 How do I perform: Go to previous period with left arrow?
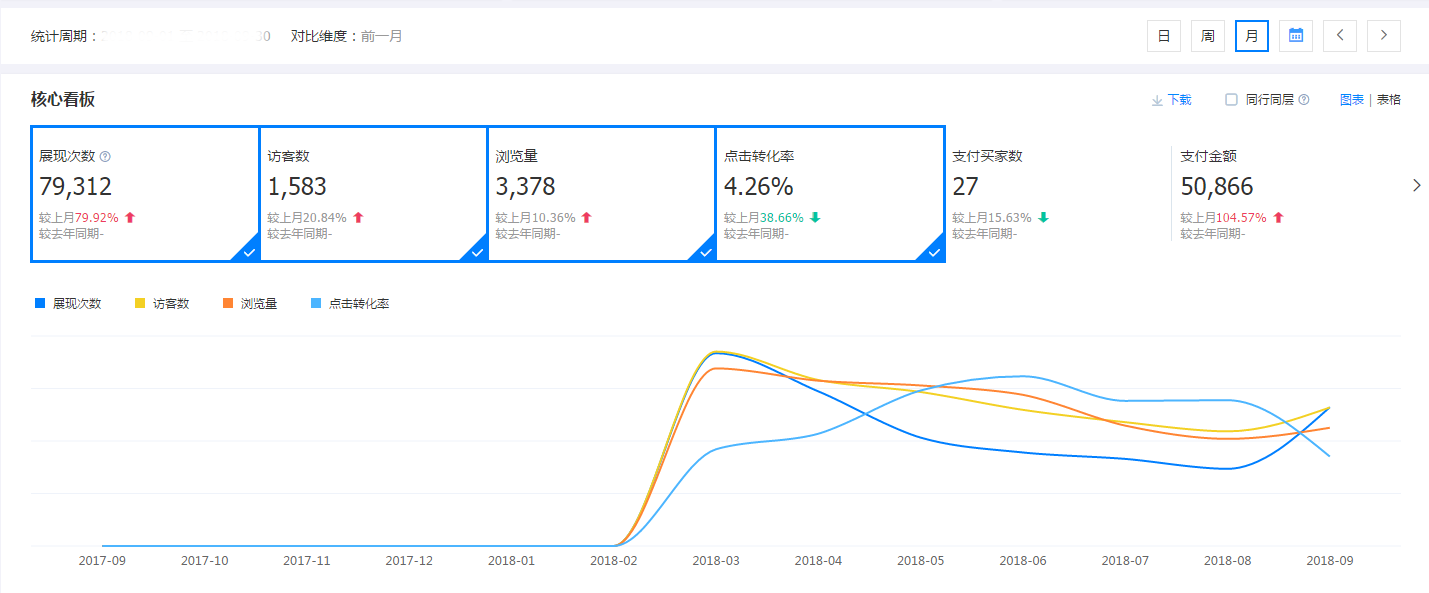pos(1339,35)
